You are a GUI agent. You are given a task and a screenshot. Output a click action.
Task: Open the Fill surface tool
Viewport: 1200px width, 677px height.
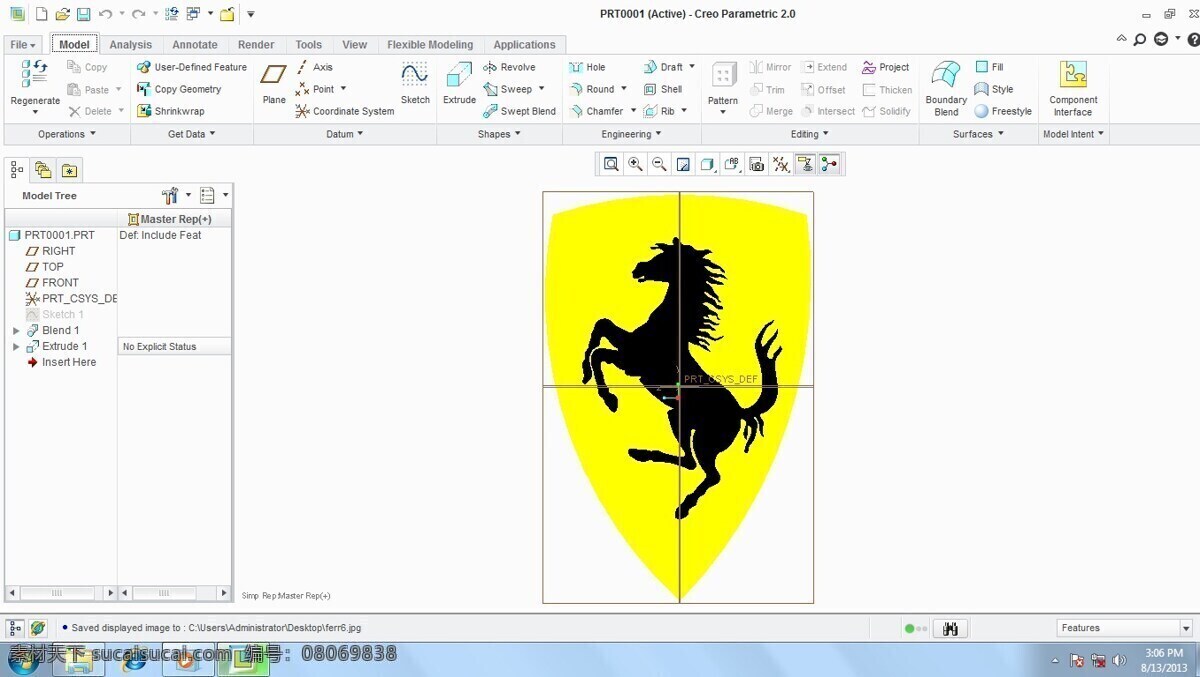pyautogui.click(x=990, y=67)
